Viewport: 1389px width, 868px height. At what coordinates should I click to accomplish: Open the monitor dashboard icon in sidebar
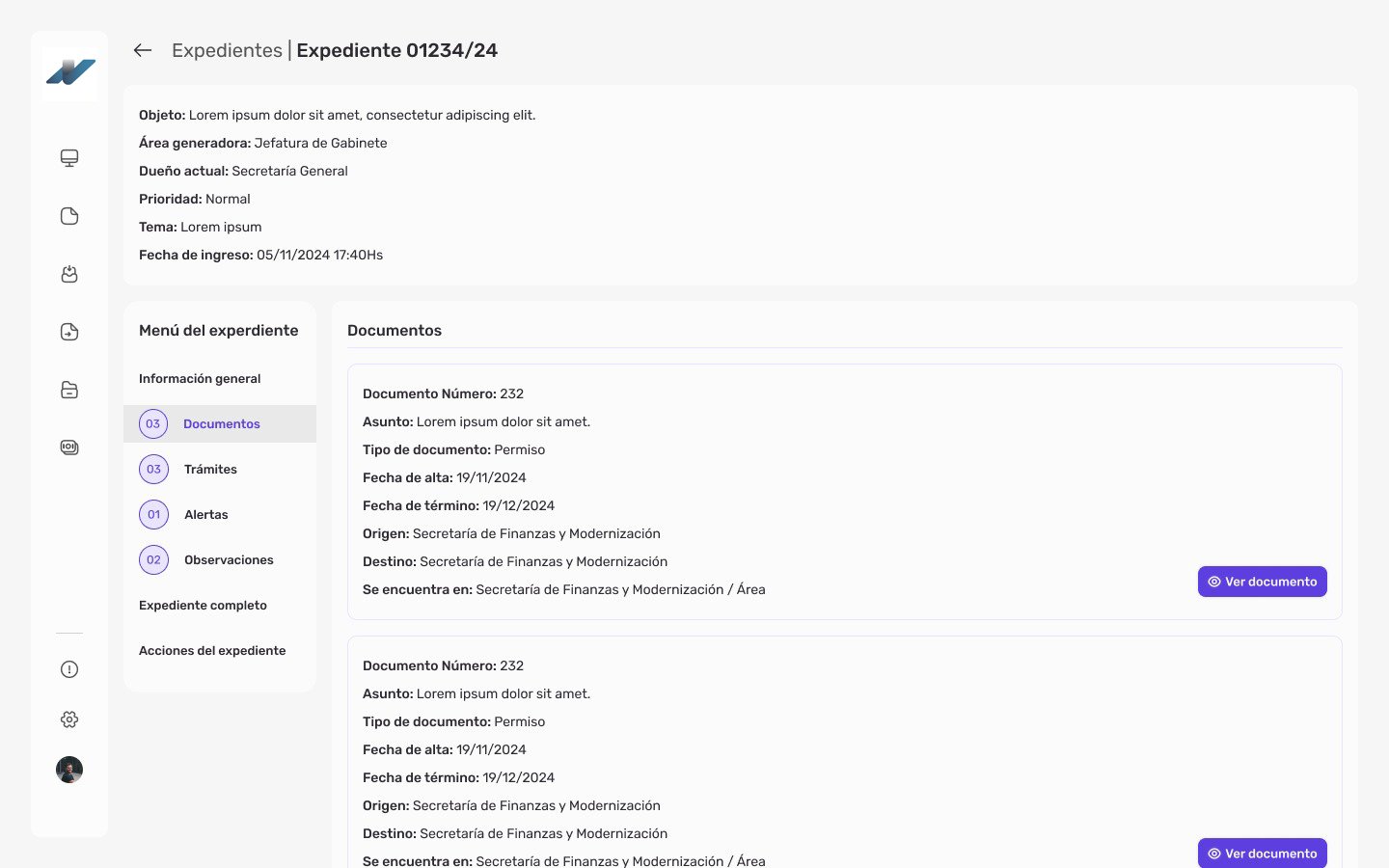pos(69,158)
